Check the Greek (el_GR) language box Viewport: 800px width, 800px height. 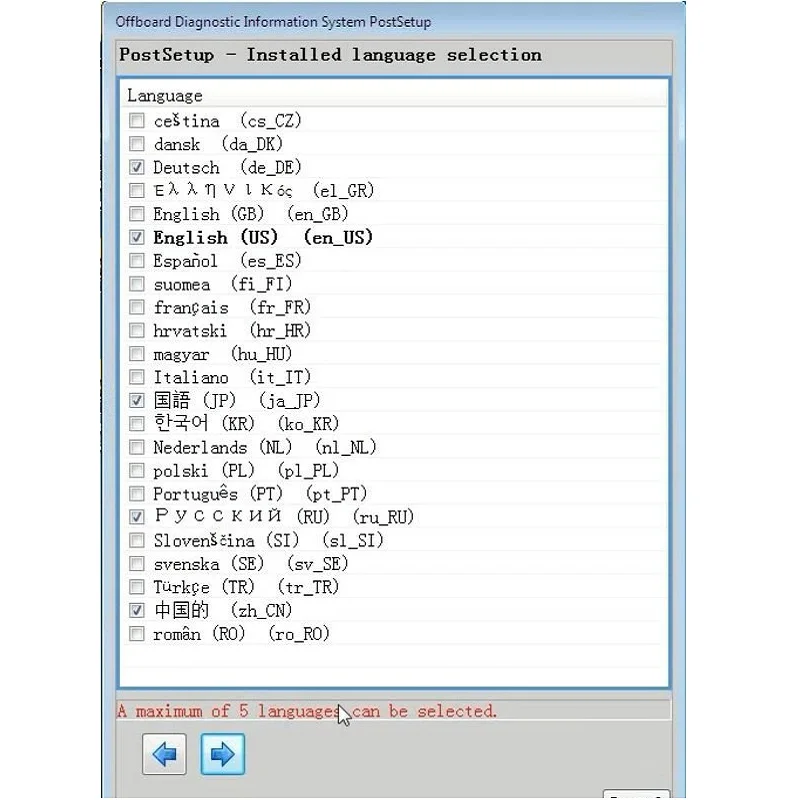(x=137, y=191)
